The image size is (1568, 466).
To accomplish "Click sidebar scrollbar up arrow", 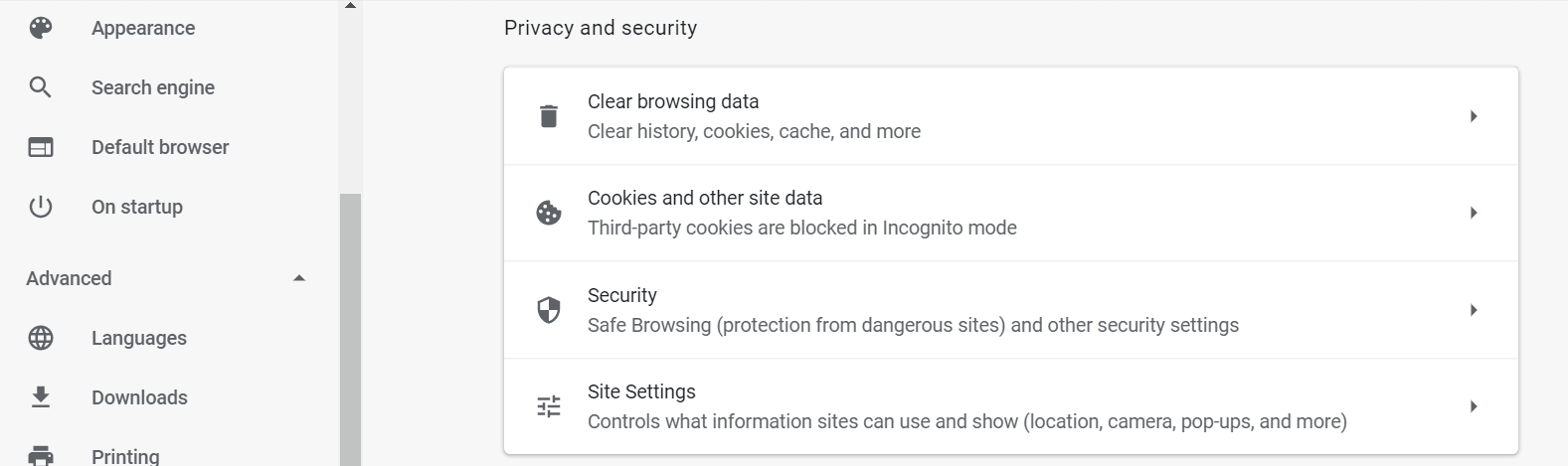I will pyautogui.click(x=350, y=6).
